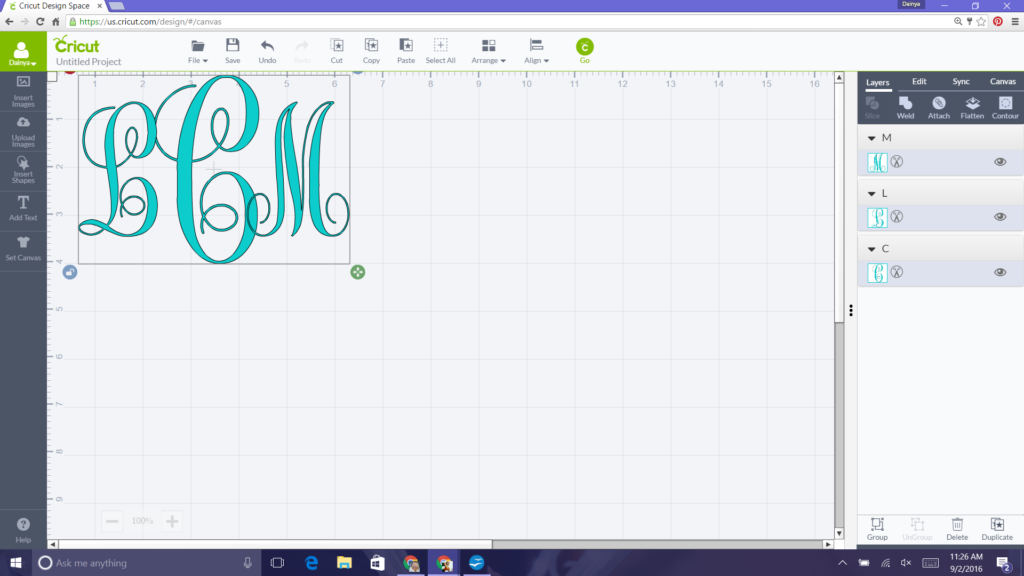
Task: Open the Align dropdown
Action: (536, 51)
